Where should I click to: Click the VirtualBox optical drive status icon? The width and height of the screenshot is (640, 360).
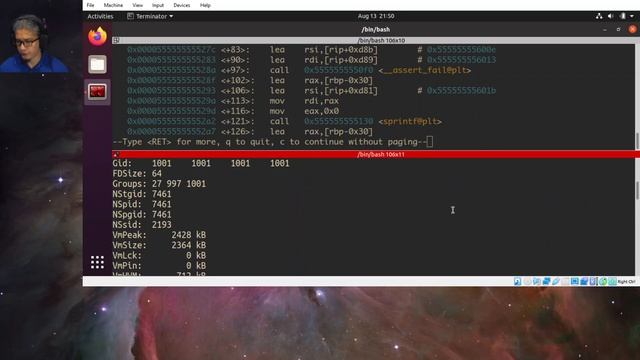click(x=527, y=281)
